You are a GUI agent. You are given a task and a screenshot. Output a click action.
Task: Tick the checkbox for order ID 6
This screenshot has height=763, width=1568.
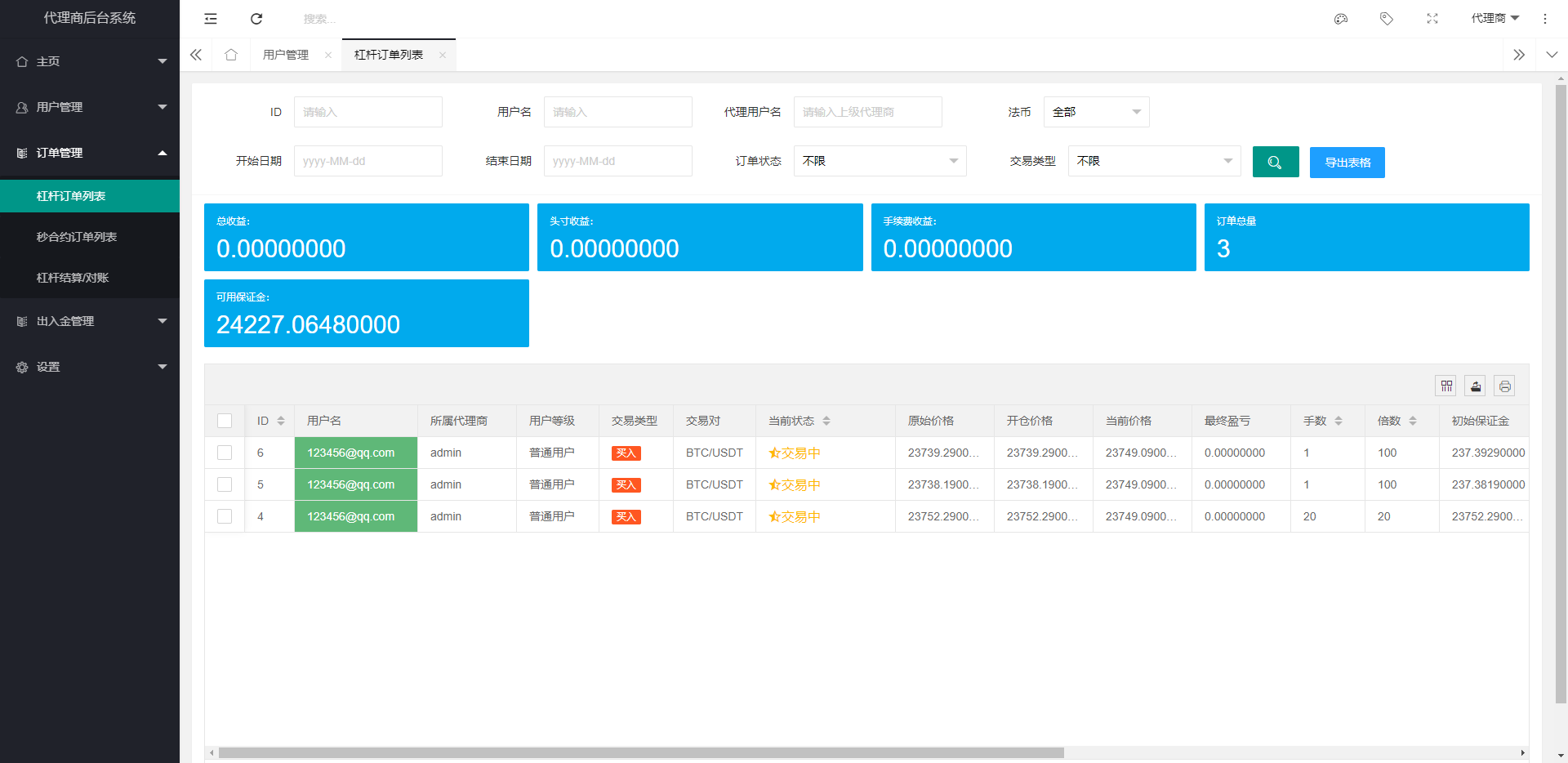click(225, 453)
